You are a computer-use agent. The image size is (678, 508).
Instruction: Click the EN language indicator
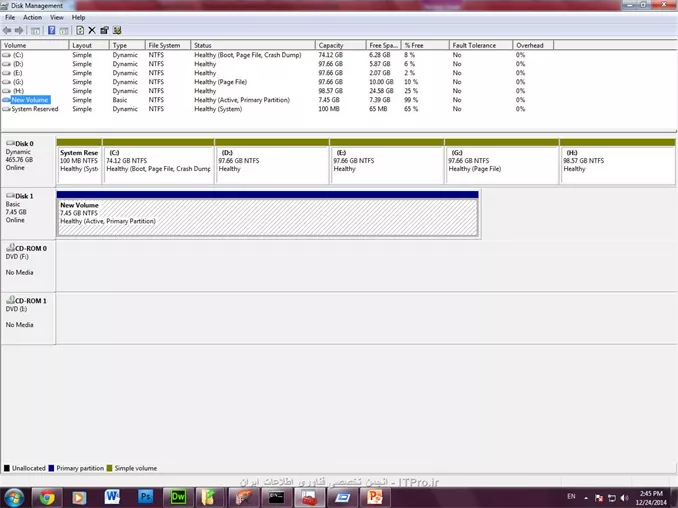point(571,496)
